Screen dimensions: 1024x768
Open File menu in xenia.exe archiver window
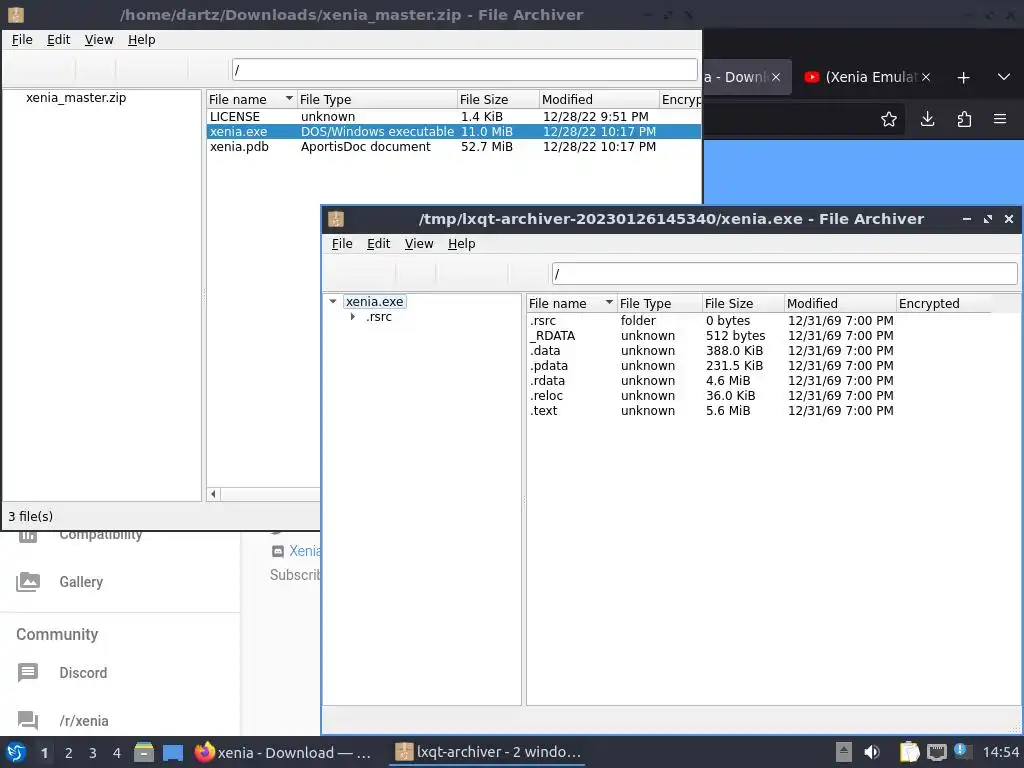[x=342, y=244]
